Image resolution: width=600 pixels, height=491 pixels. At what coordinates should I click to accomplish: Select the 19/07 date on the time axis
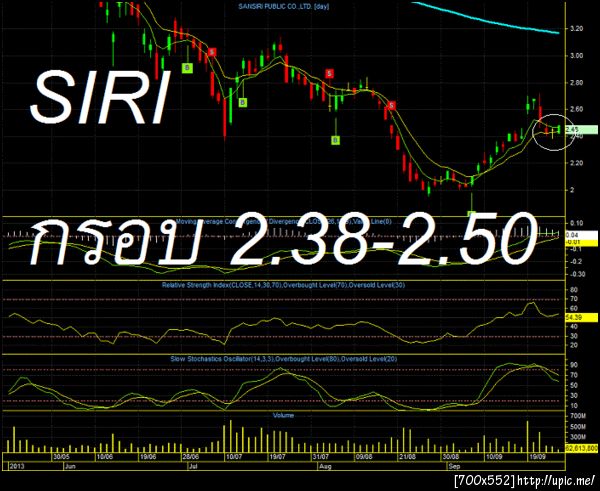tap(277, 457)
